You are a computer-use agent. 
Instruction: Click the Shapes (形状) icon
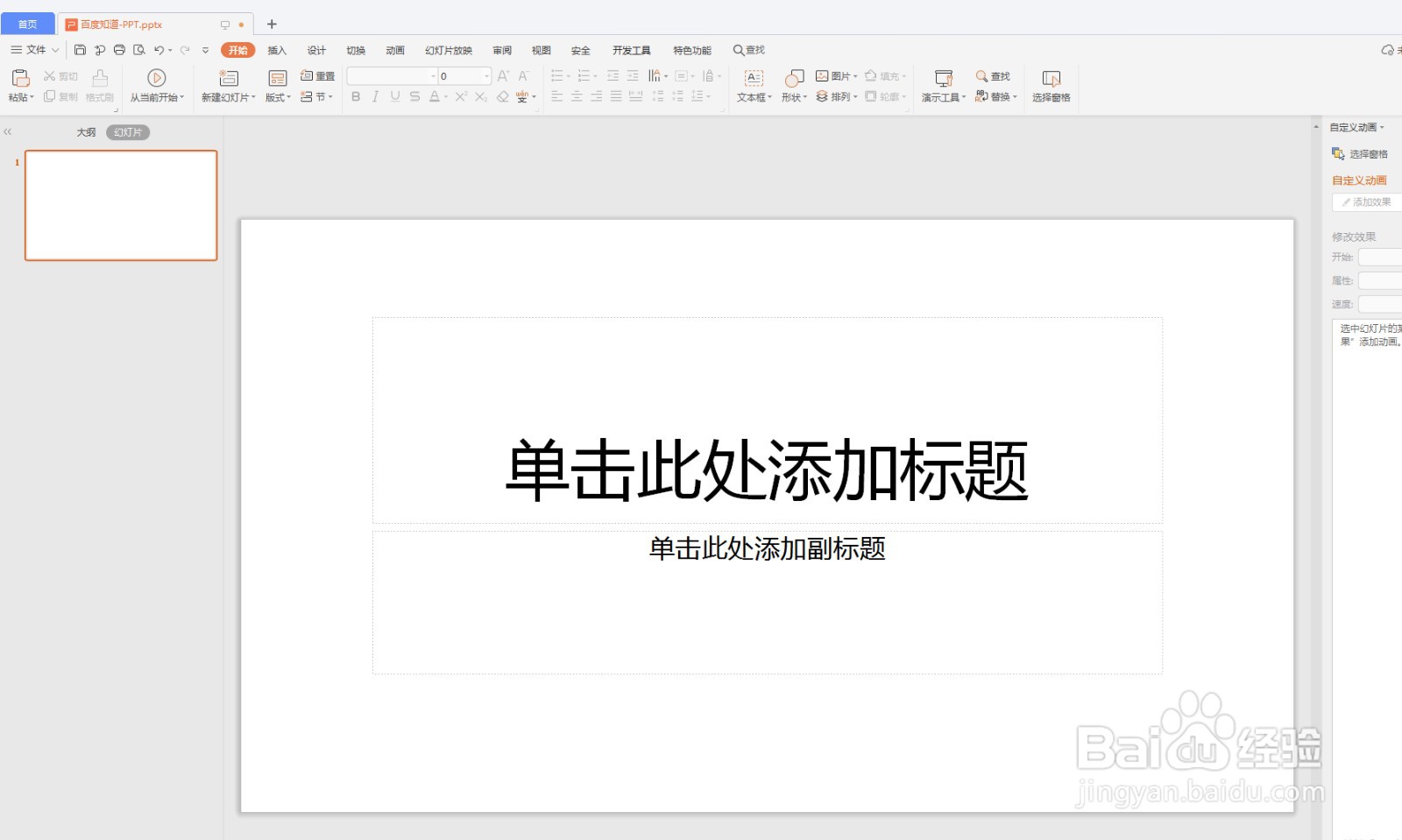(794, 78)
